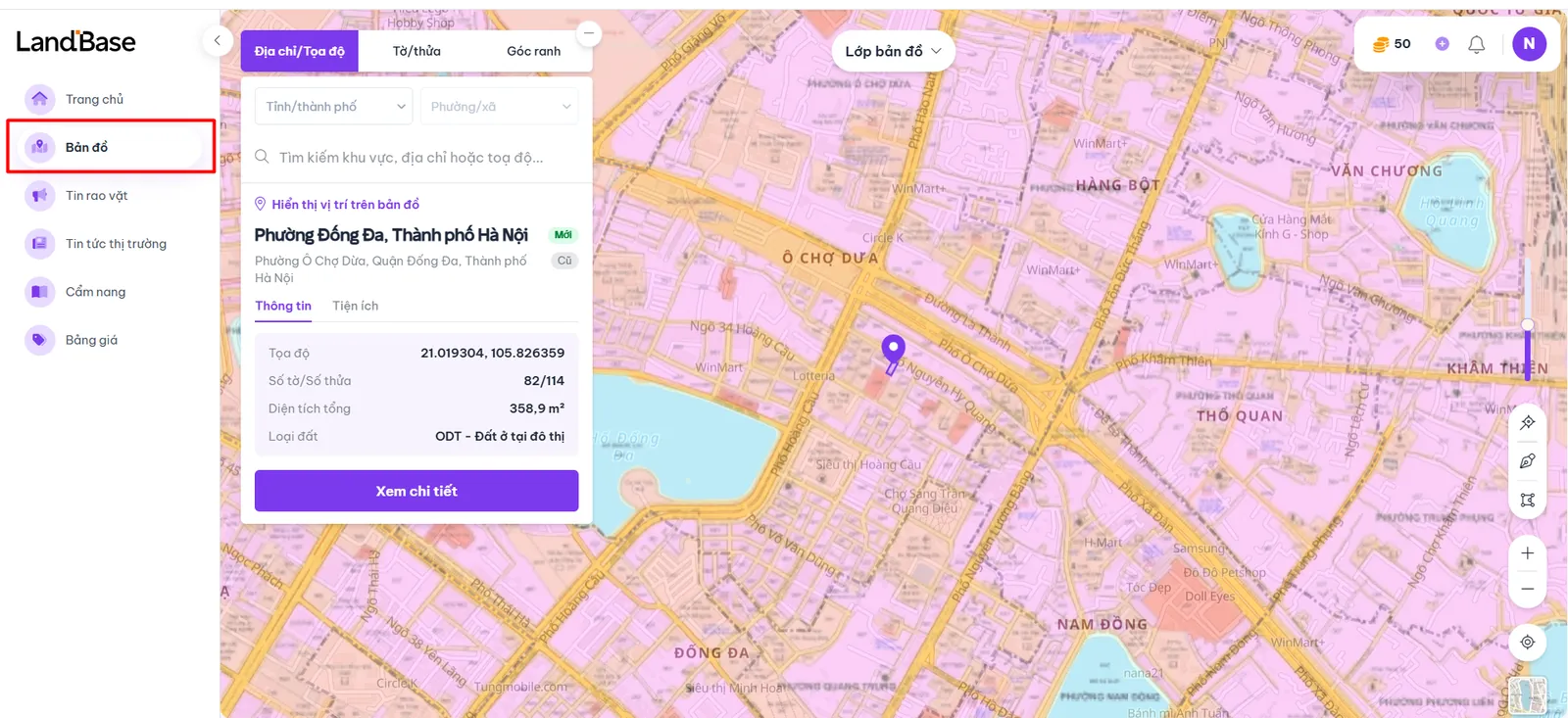1568x718 pixels.
Task: Open the Bảng giá price tag icon
Action: click(x=39, y=340)
